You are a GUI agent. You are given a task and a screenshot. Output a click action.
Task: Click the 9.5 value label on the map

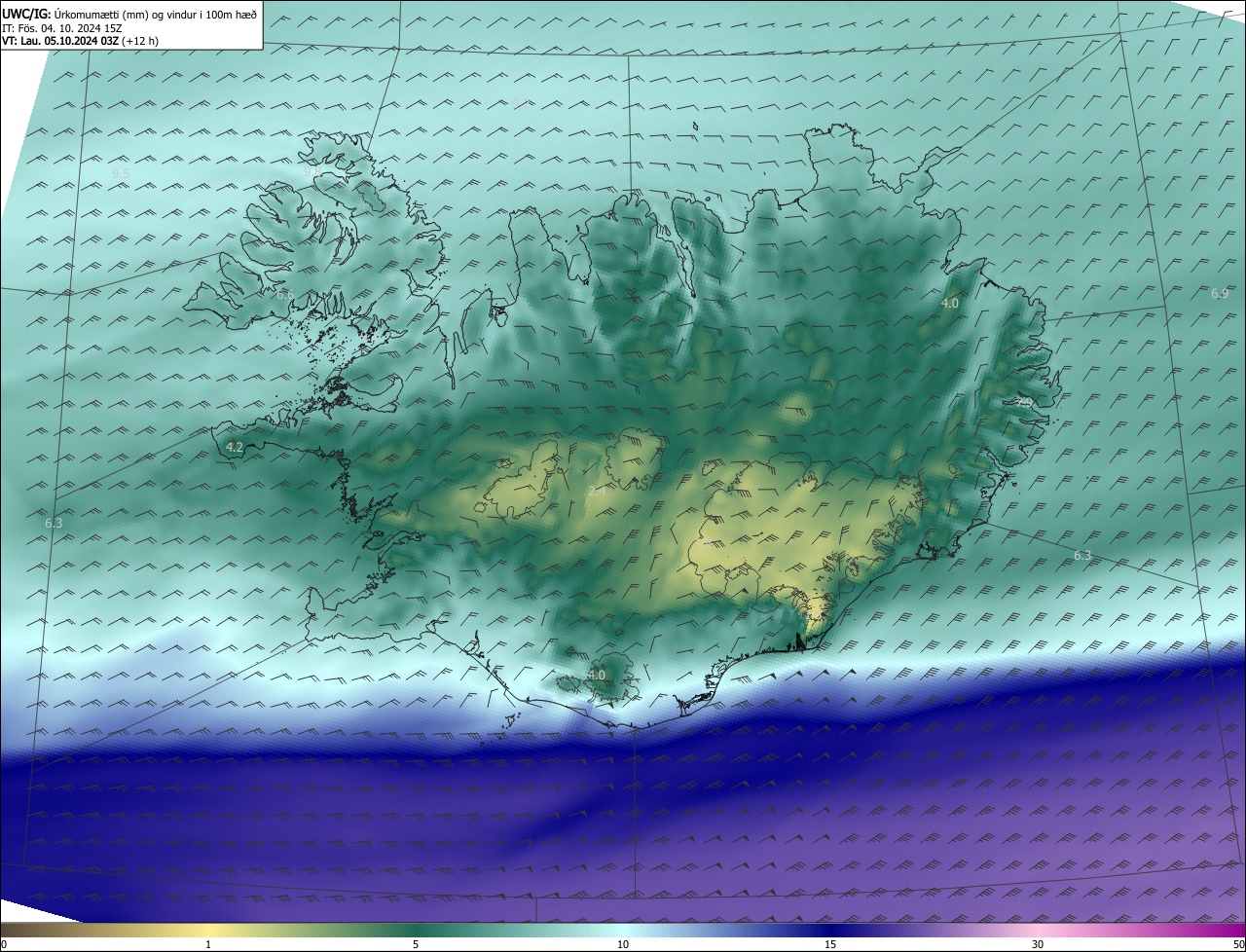121,173
